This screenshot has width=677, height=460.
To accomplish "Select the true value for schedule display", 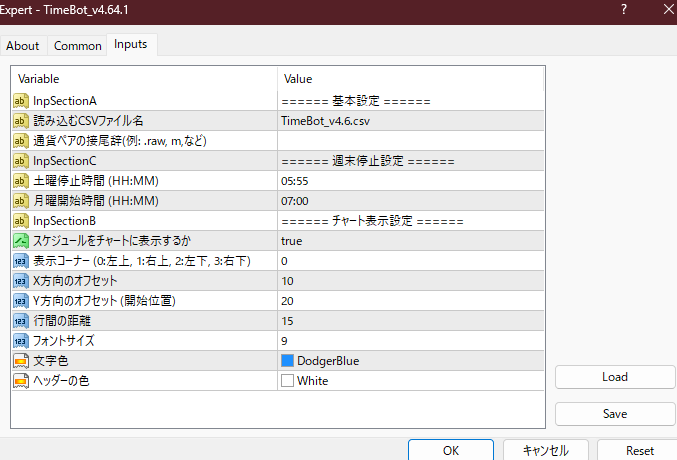I will (x=411, y=241).
